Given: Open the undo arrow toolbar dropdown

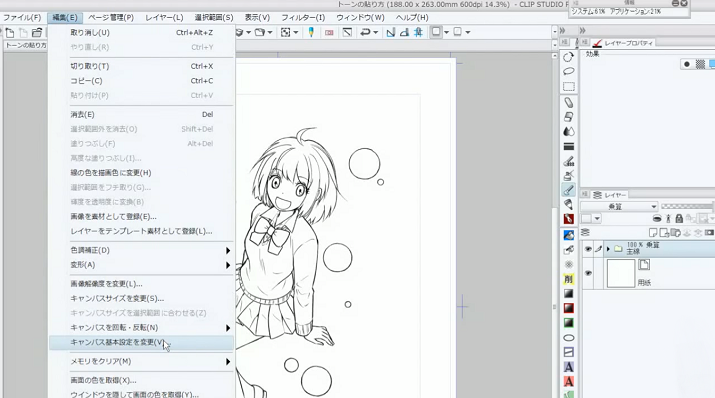Looking at the screenshot, I should (376, 32).
